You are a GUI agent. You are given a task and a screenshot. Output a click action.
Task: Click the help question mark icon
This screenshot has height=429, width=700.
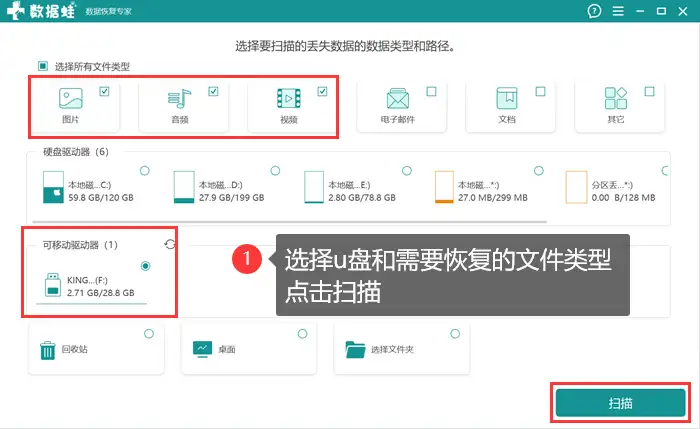pyautogui.click(x=594, y=11)
